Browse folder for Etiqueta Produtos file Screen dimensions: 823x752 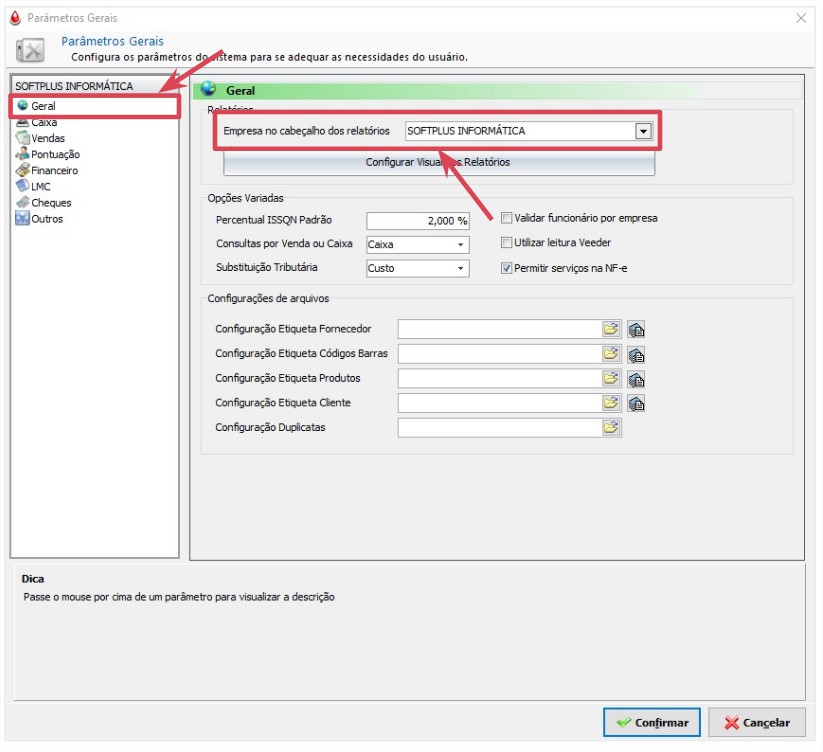click(611, 378)
